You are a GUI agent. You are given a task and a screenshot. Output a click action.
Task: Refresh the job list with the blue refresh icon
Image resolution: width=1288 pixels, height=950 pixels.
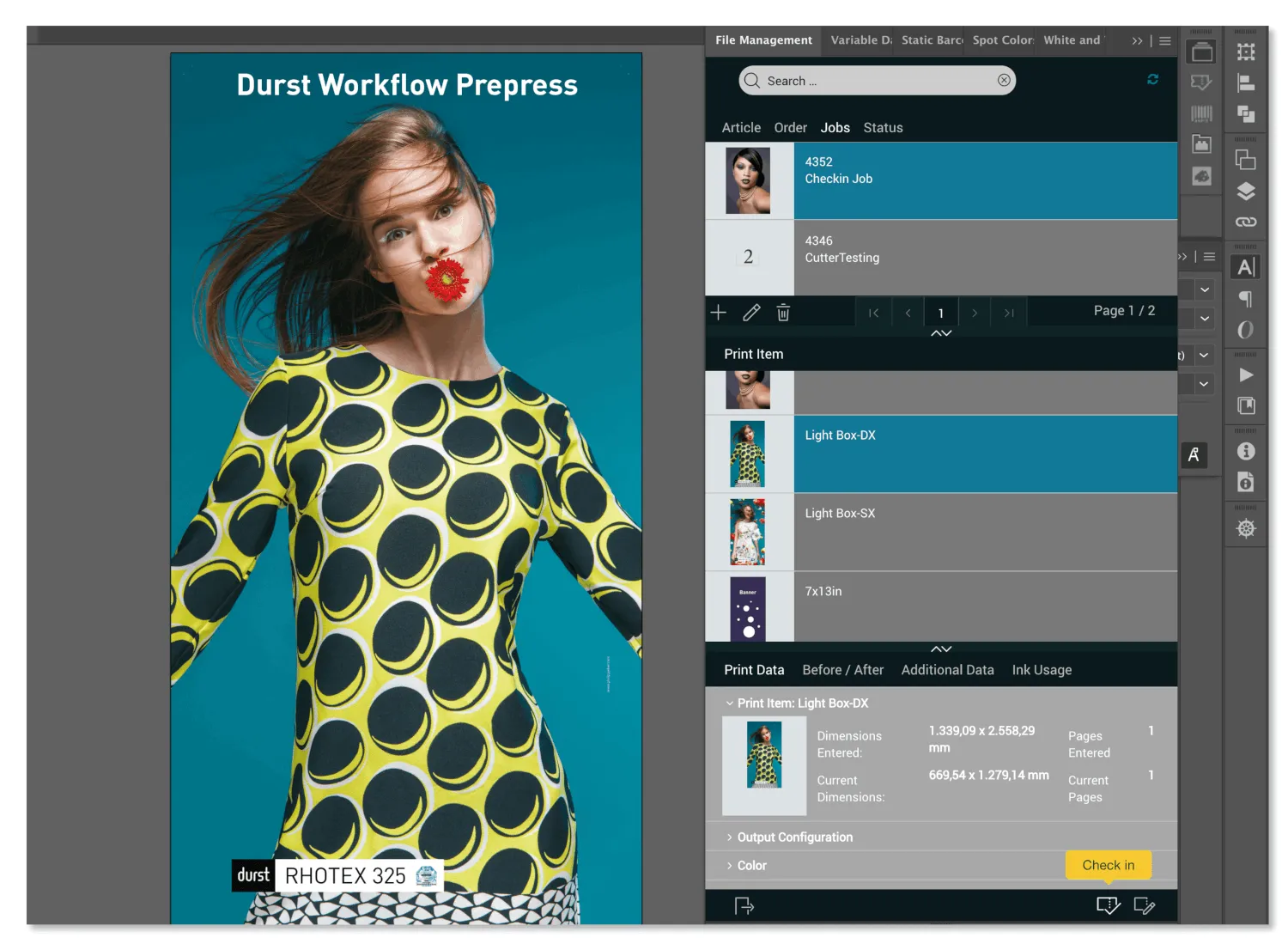point(1152,79)
